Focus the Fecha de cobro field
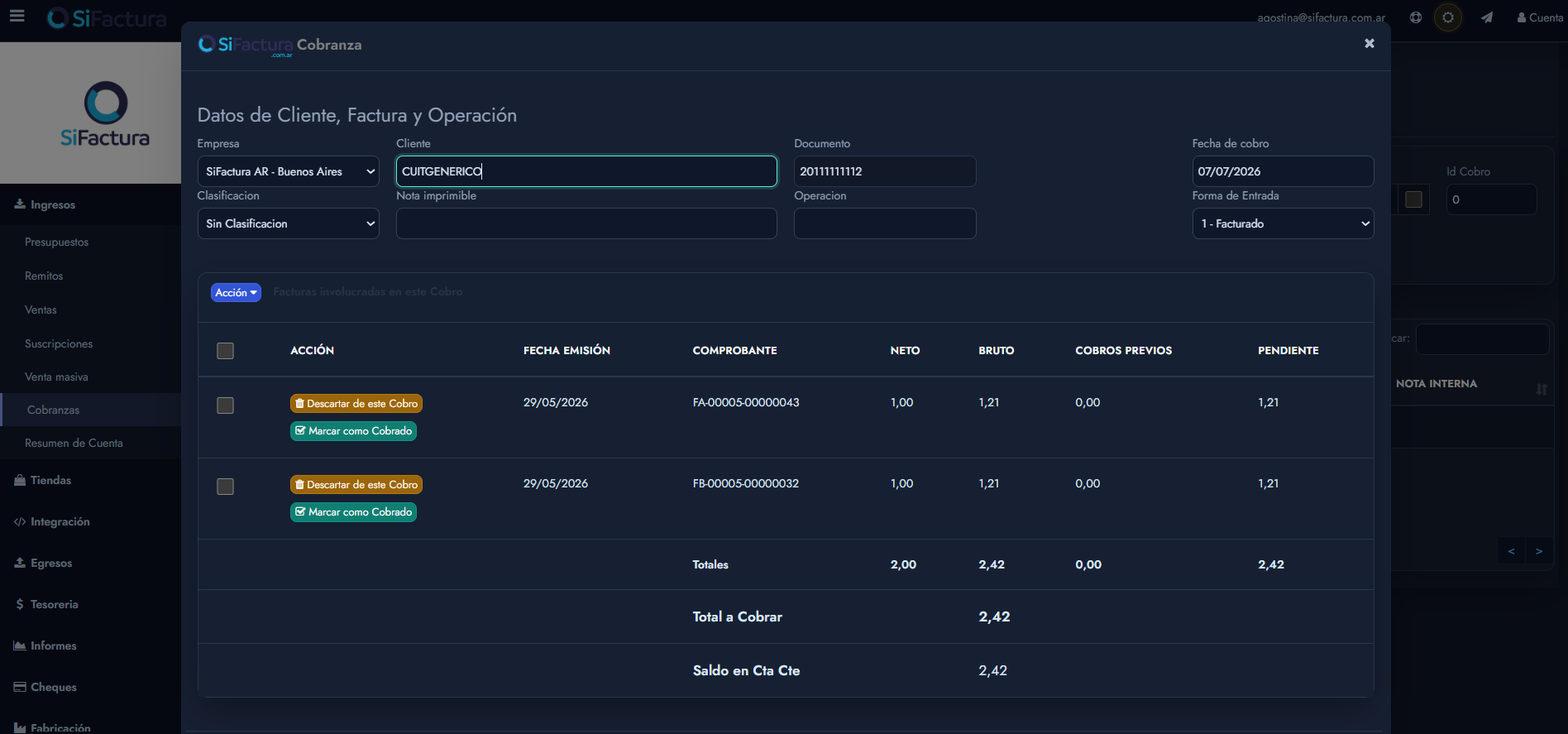Viewport: 1568px width, 734px height. 1283,171
